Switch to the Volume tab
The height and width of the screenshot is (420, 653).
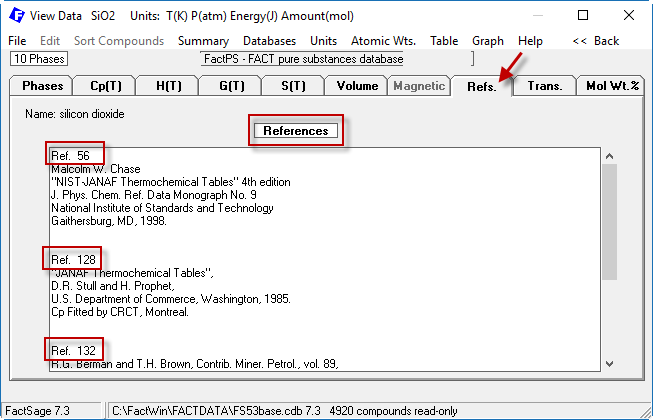[357, 86]
